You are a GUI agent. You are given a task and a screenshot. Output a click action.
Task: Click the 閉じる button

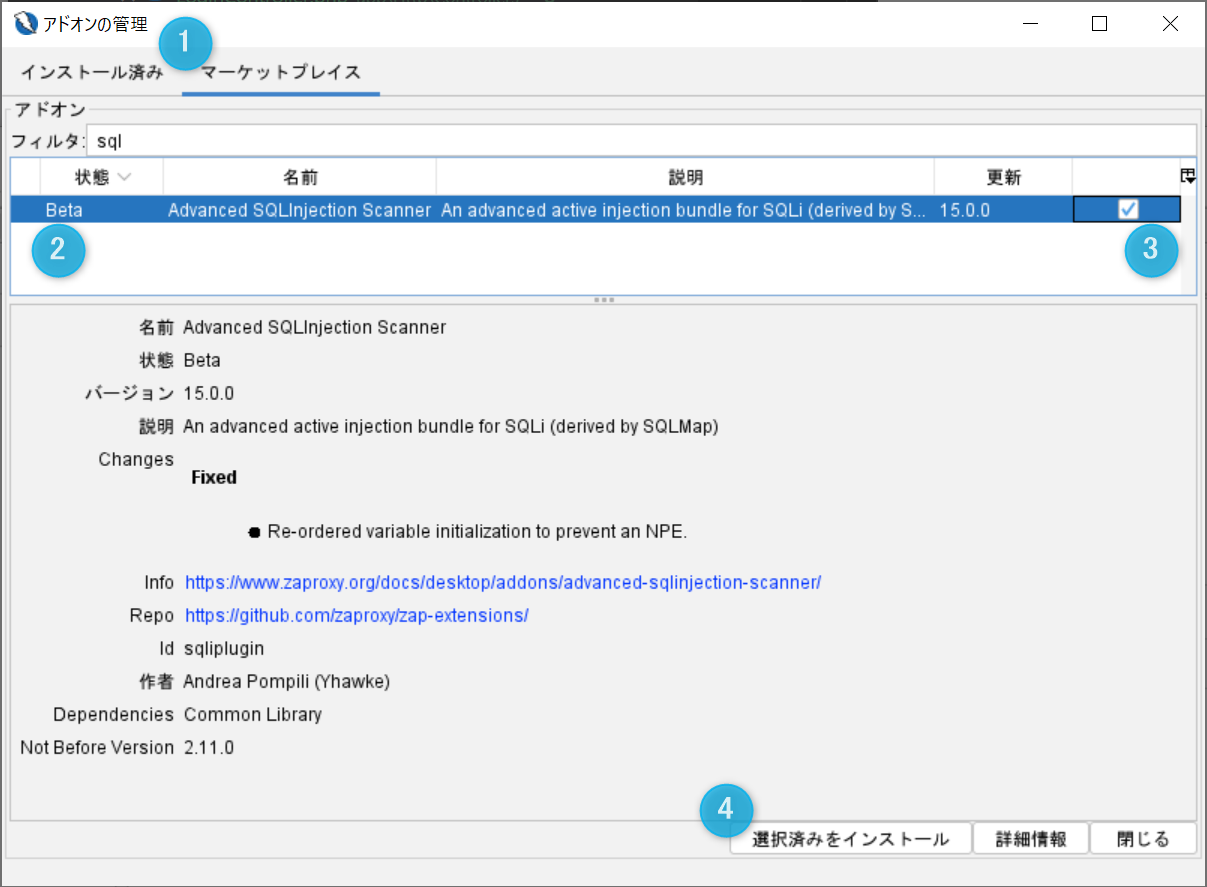point(1143,839)
